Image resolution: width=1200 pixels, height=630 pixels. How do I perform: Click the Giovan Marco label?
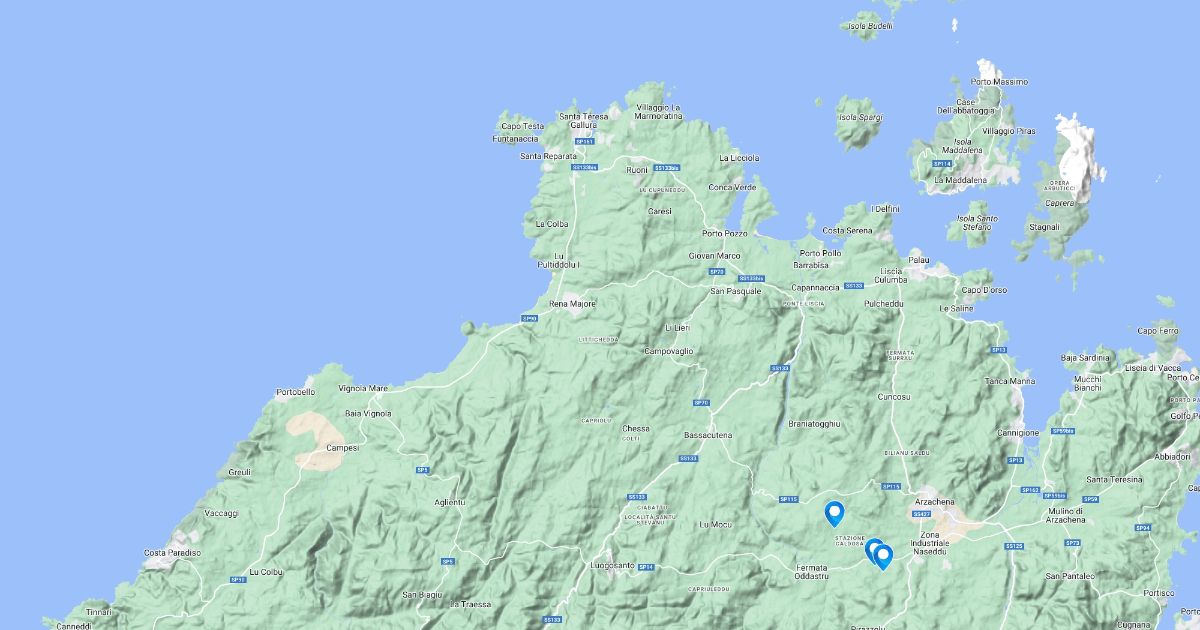[715, 256]
